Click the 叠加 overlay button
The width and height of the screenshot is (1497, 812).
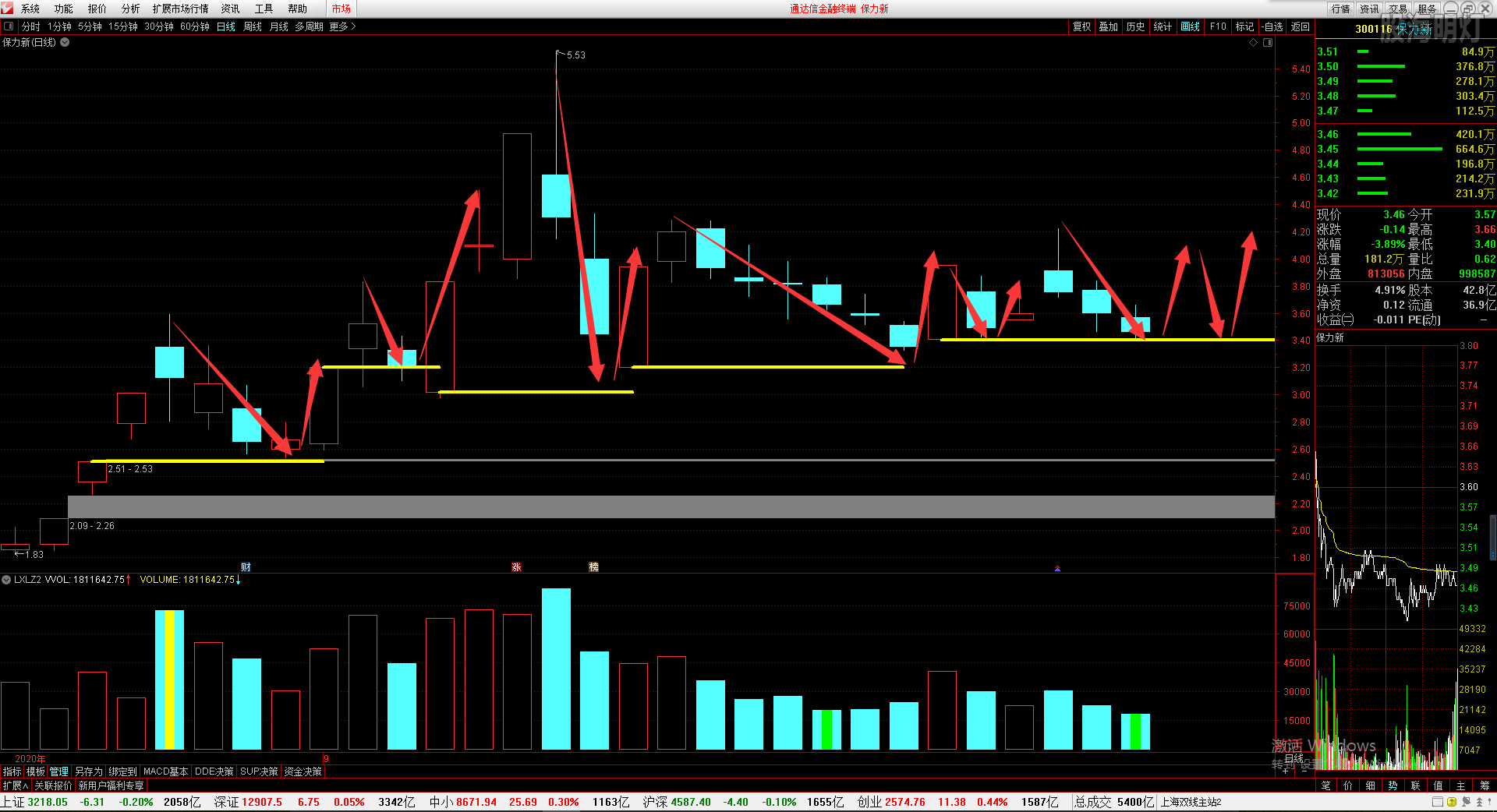(1109, 26)
